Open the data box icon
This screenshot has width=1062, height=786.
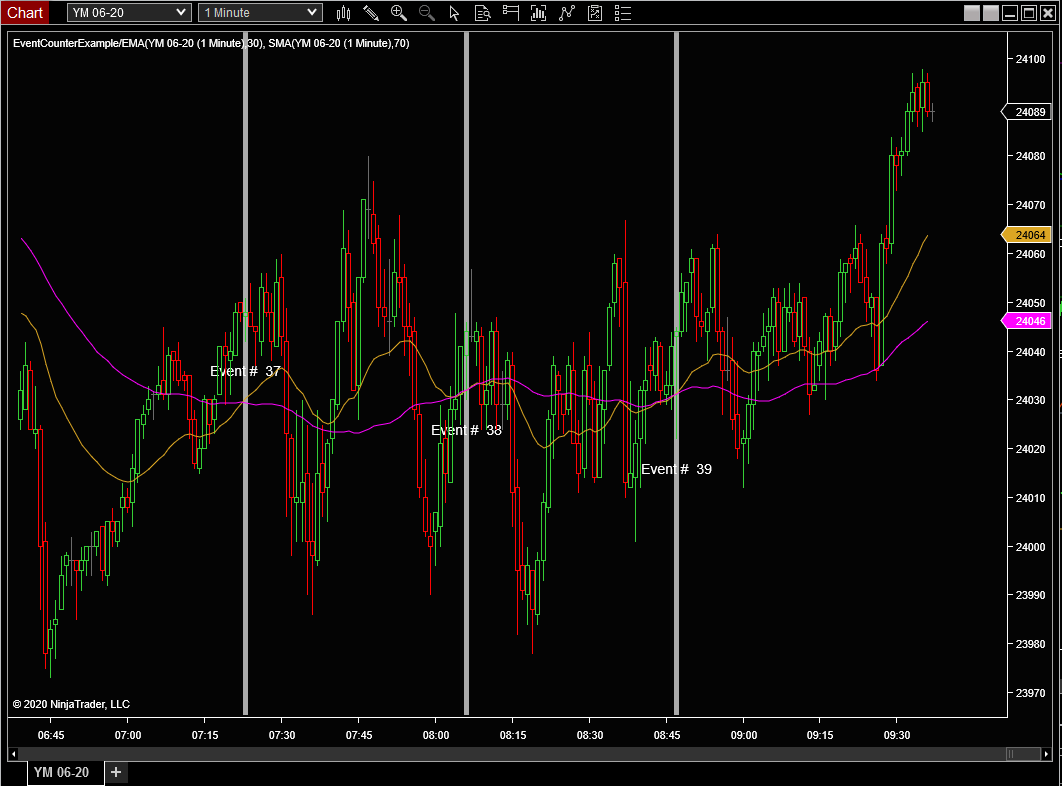point(482,13)
